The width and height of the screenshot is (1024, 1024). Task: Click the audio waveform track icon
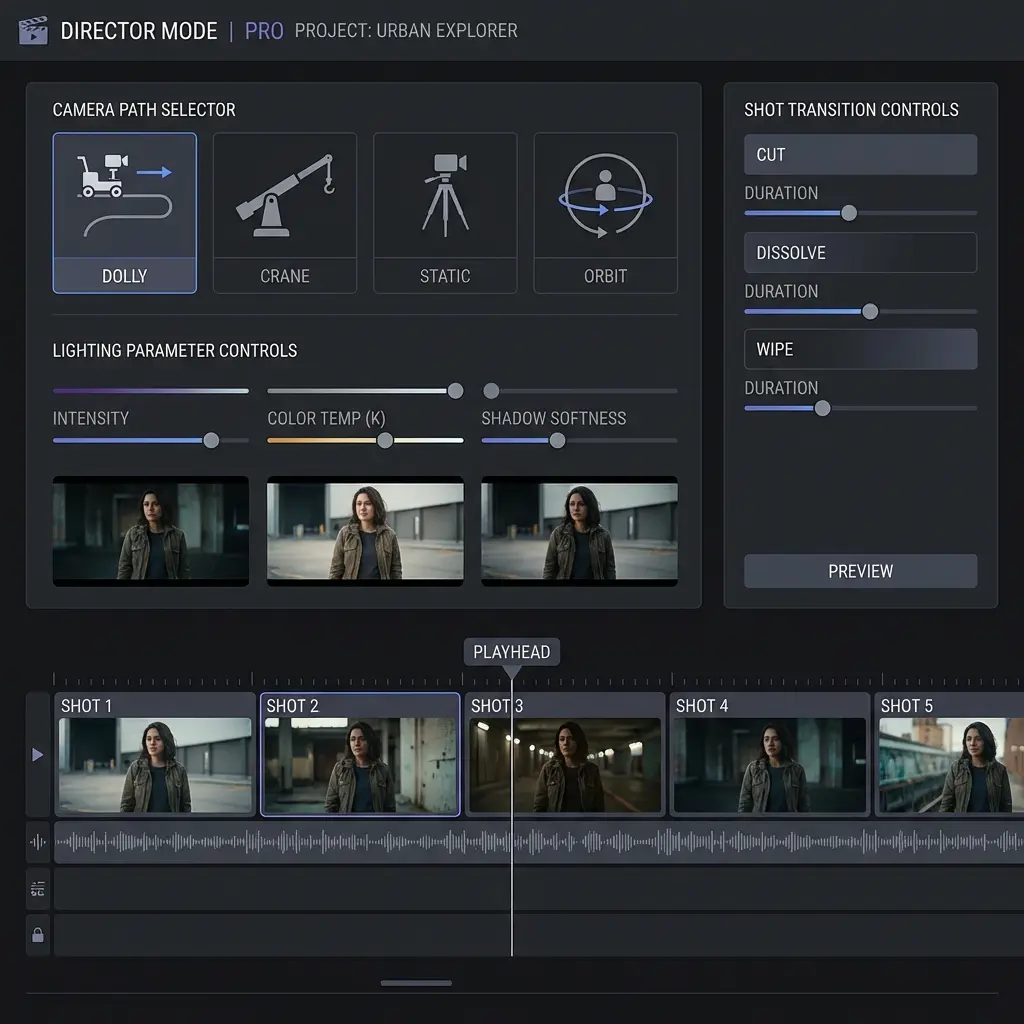36,843
